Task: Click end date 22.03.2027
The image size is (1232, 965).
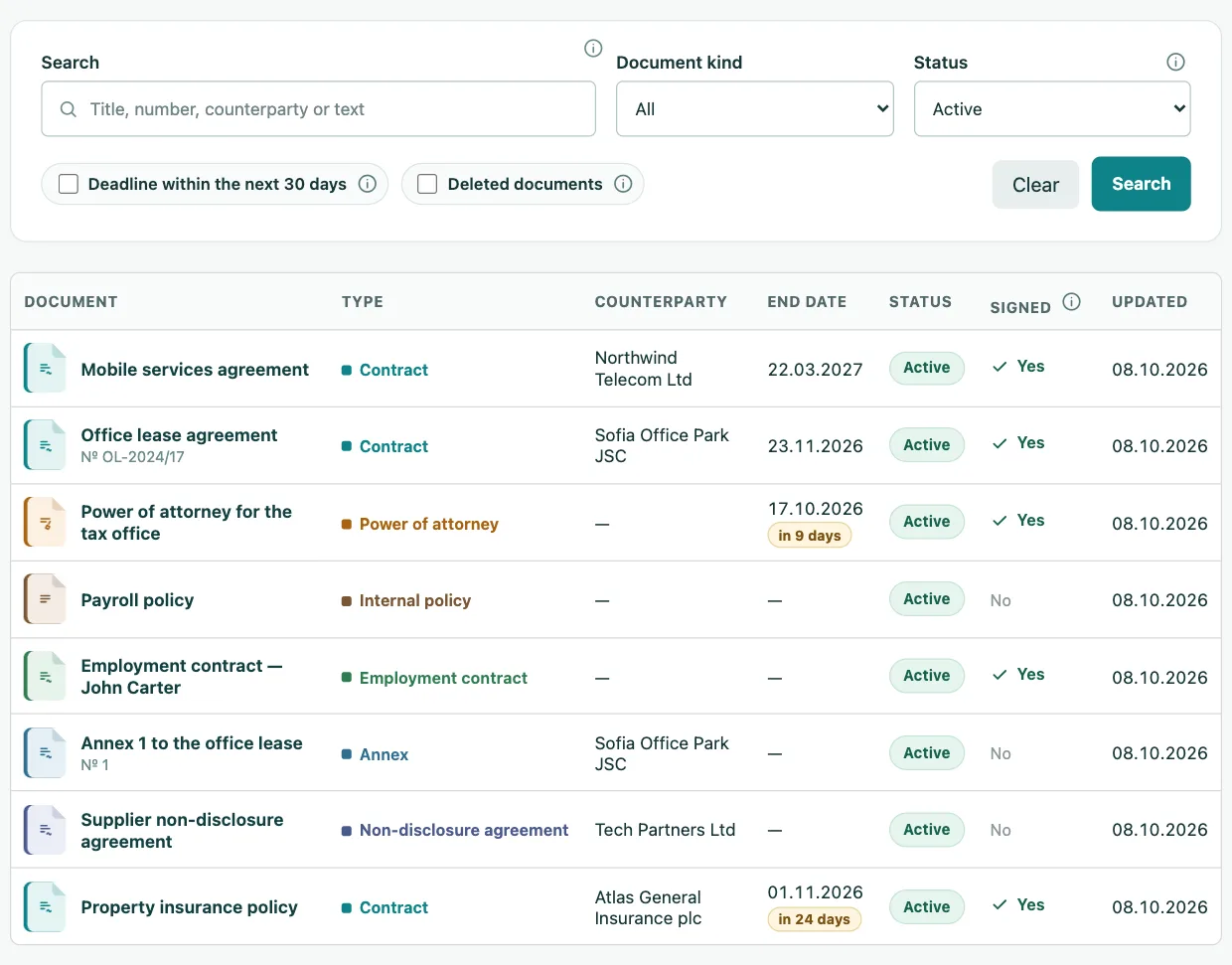Action: (815, 370)
